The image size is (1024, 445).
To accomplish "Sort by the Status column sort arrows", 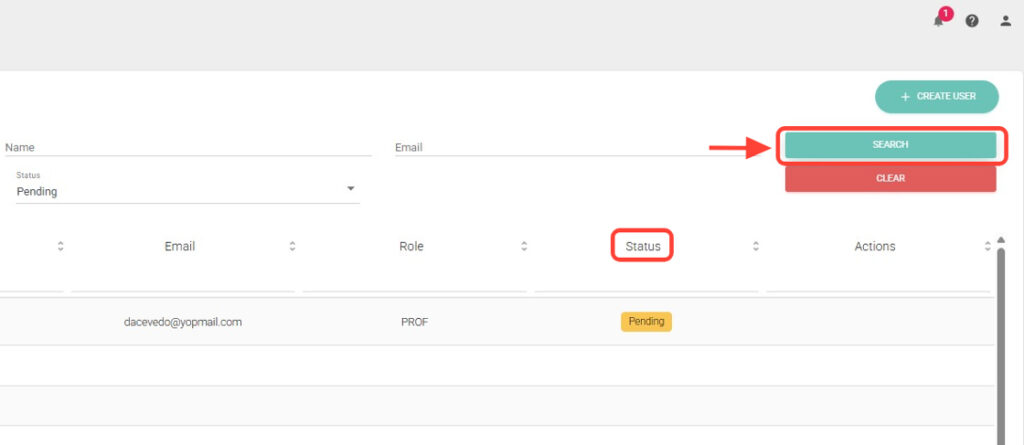I will tap(756, 246).
